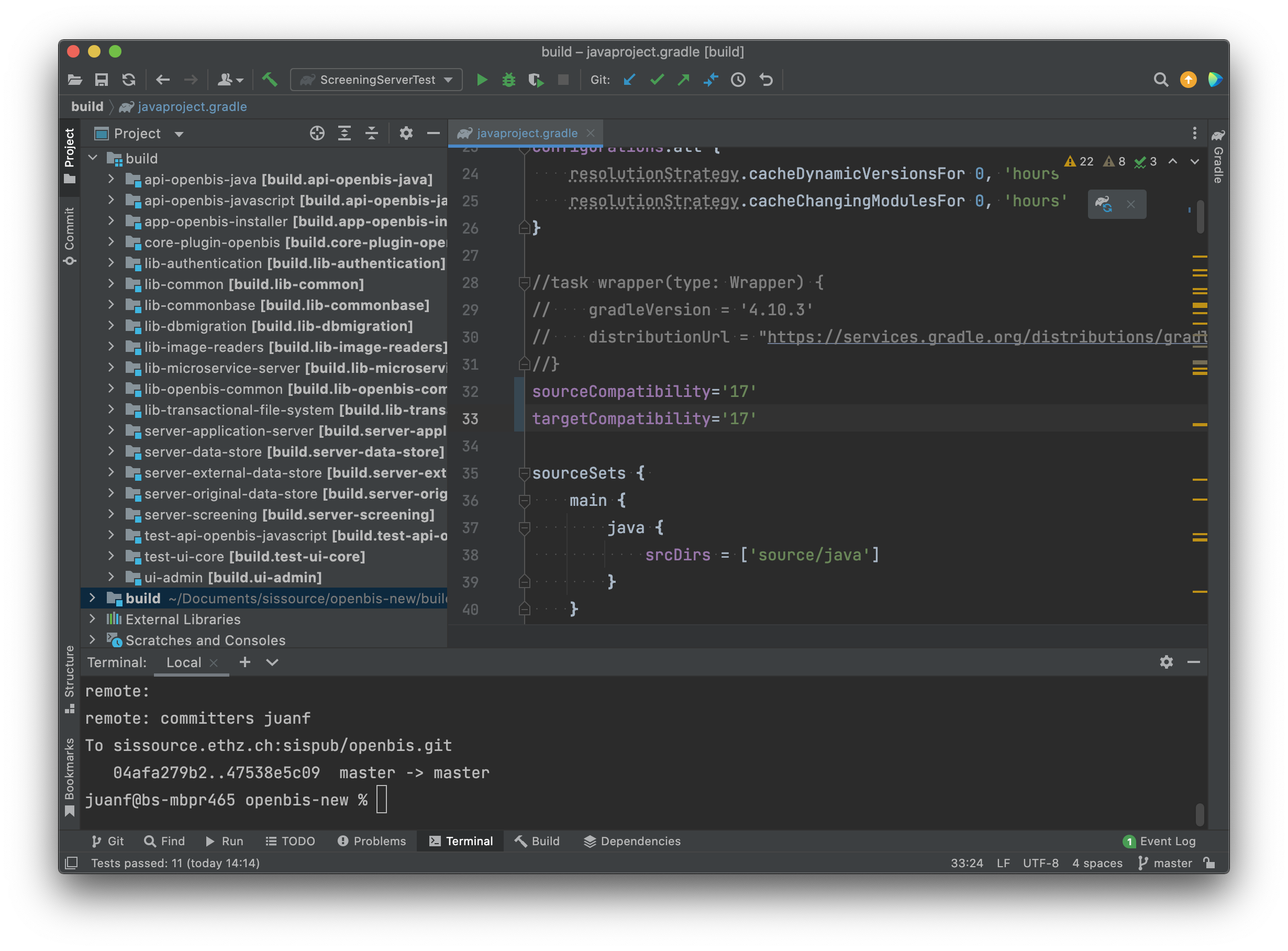Add a new terminal session tab
Viewport: 1288px width, 951px height.
coord(245,662)
